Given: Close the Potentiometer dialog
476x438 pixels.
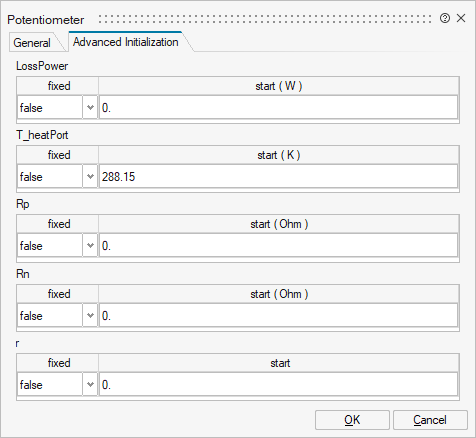Looking at the screenshot, I should tap(461, 18).
